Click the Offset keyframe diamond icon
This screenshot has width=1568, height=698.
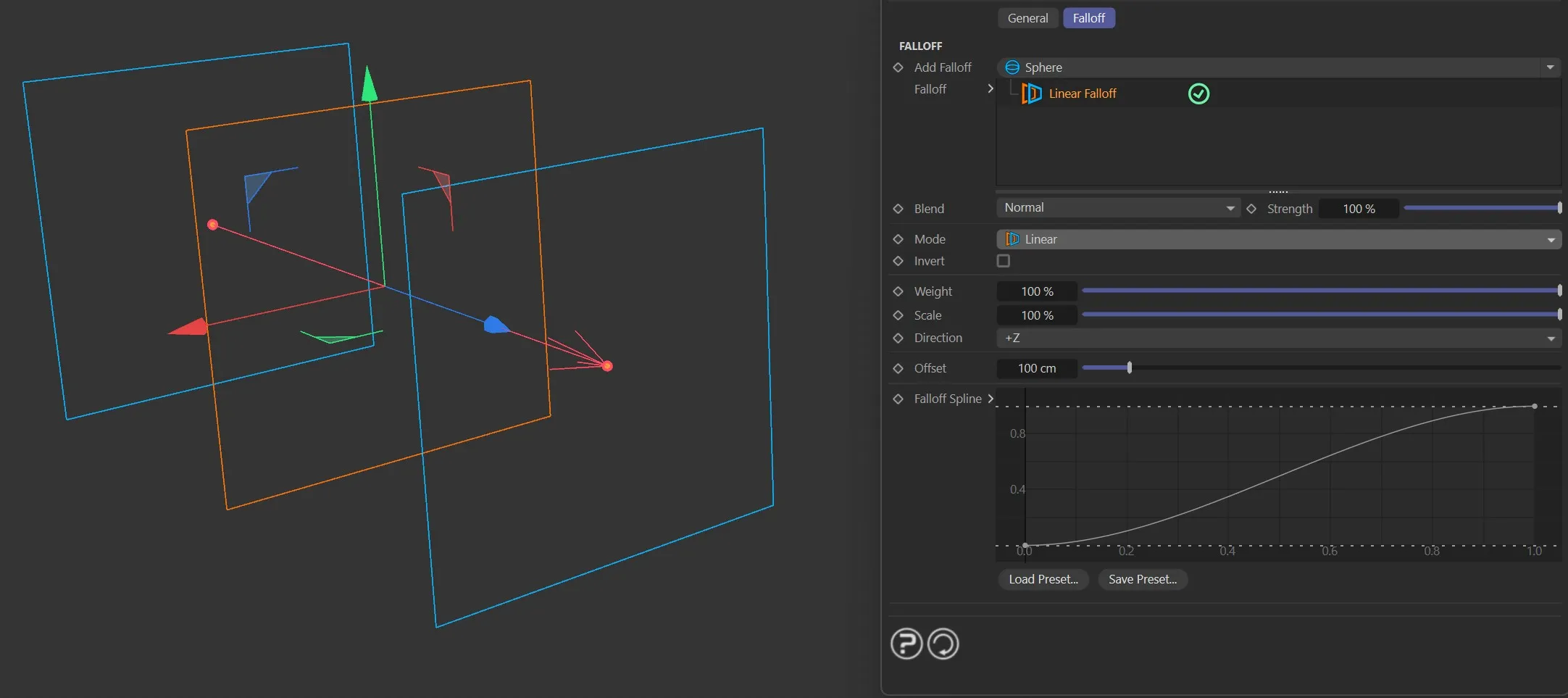coord(898,368)
